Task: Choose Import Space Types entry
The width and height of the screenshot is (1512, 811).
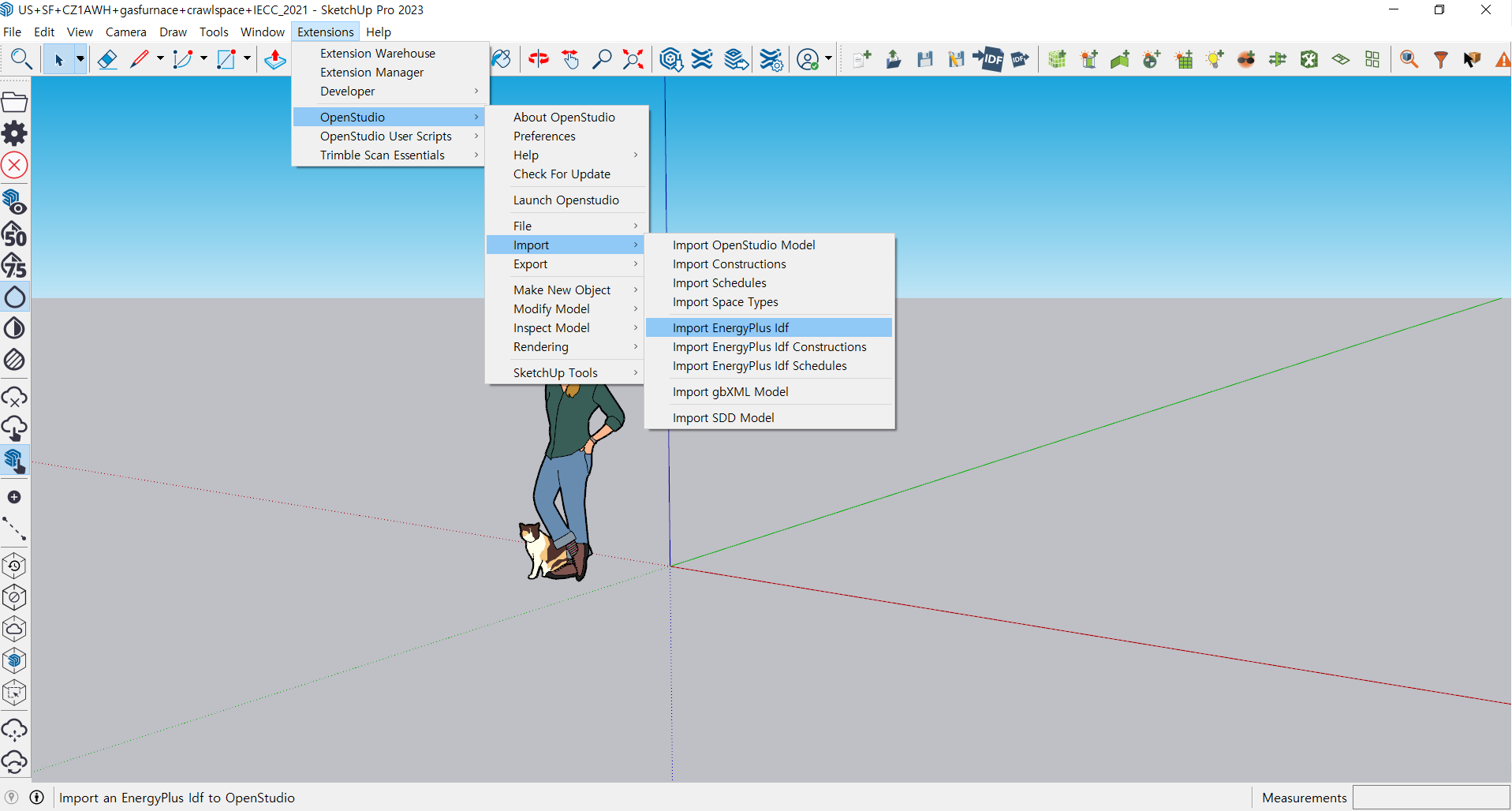Action: [x=769, y=302]
